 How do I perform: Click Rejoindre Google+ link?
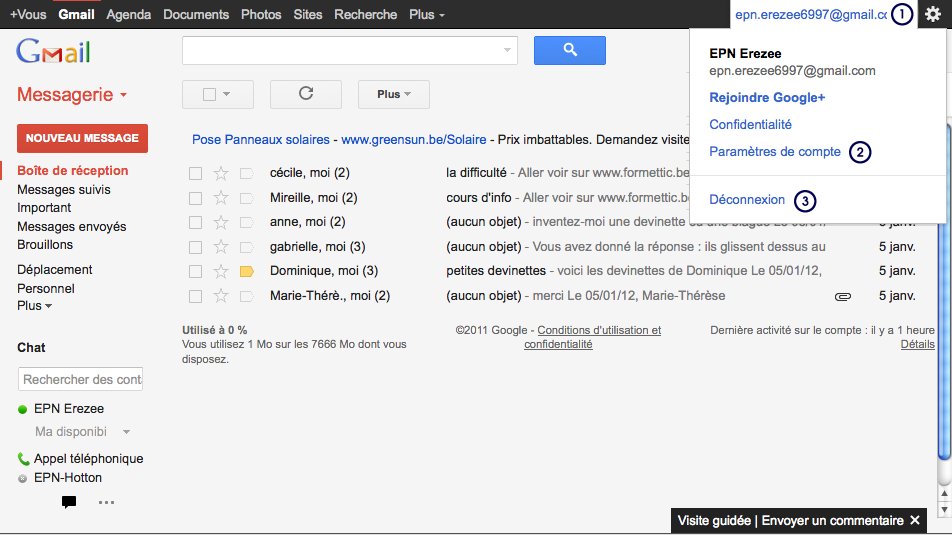point(767,98)
